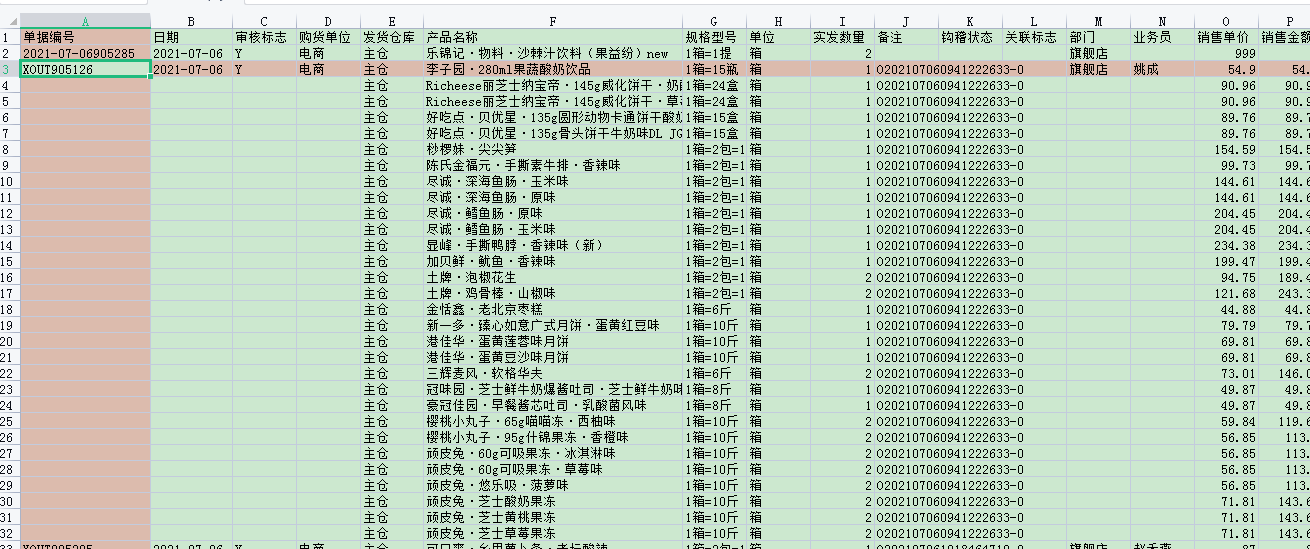This screenshot has height=549, width=1310.
Task: Click the 姚成 salesperson cell
Action: [x=1163, y=69]
